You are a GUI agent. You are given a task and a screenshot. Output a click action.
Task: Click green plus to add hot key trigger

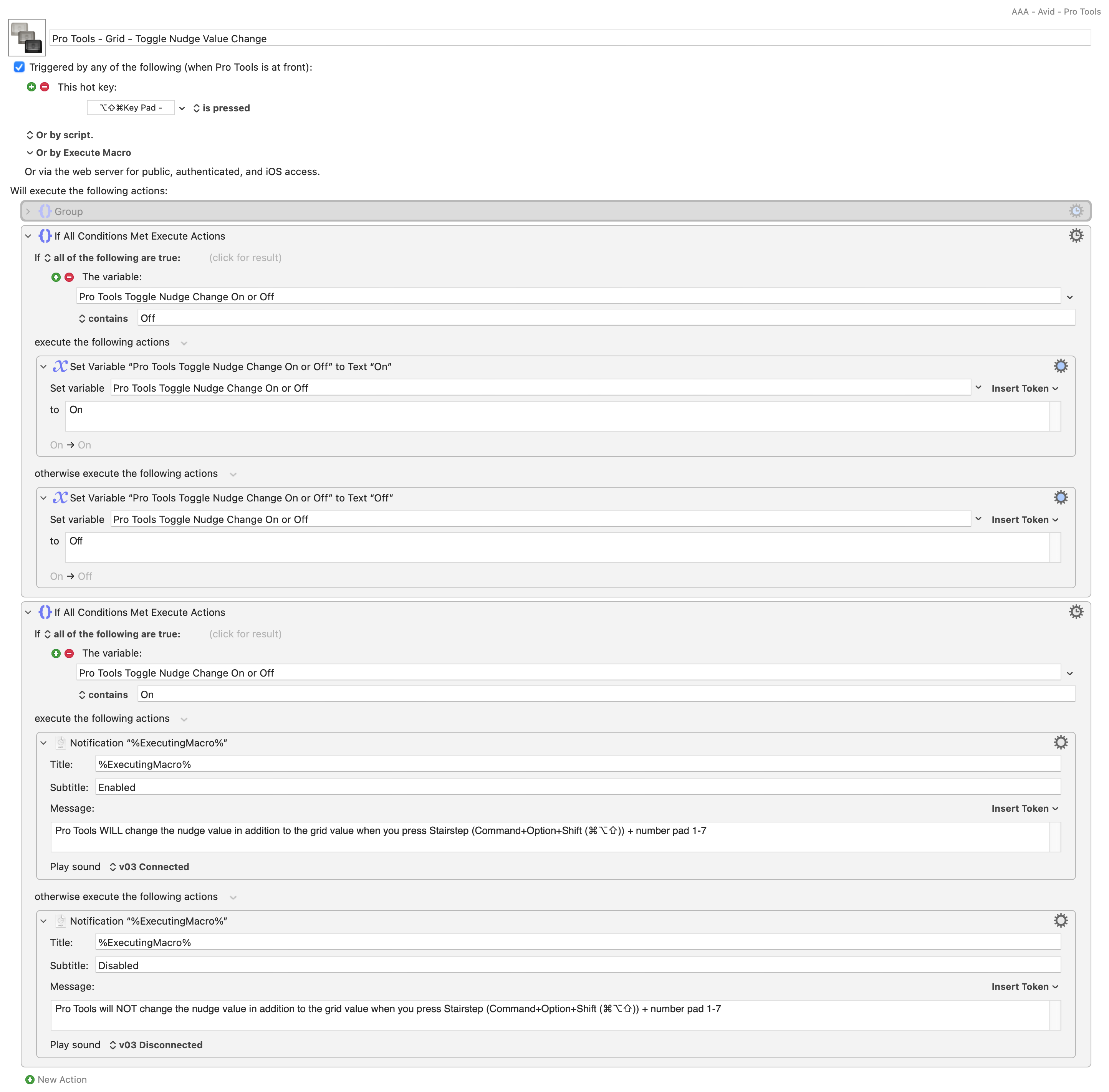coord(31,87)
